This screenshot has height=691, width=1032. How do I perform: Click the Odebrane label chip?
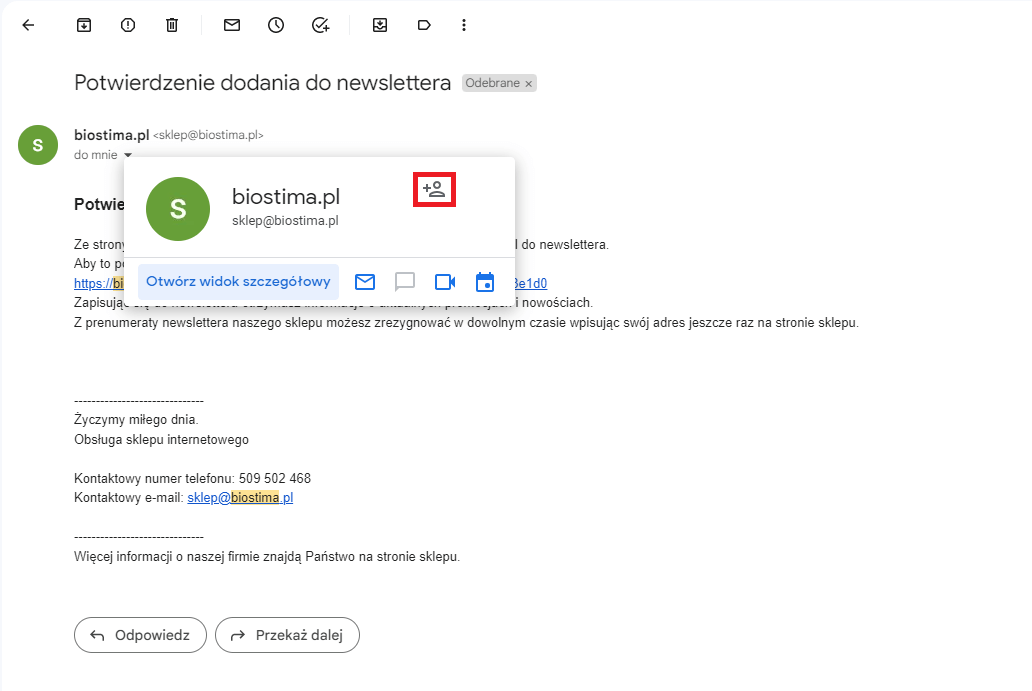click(493, 83)
